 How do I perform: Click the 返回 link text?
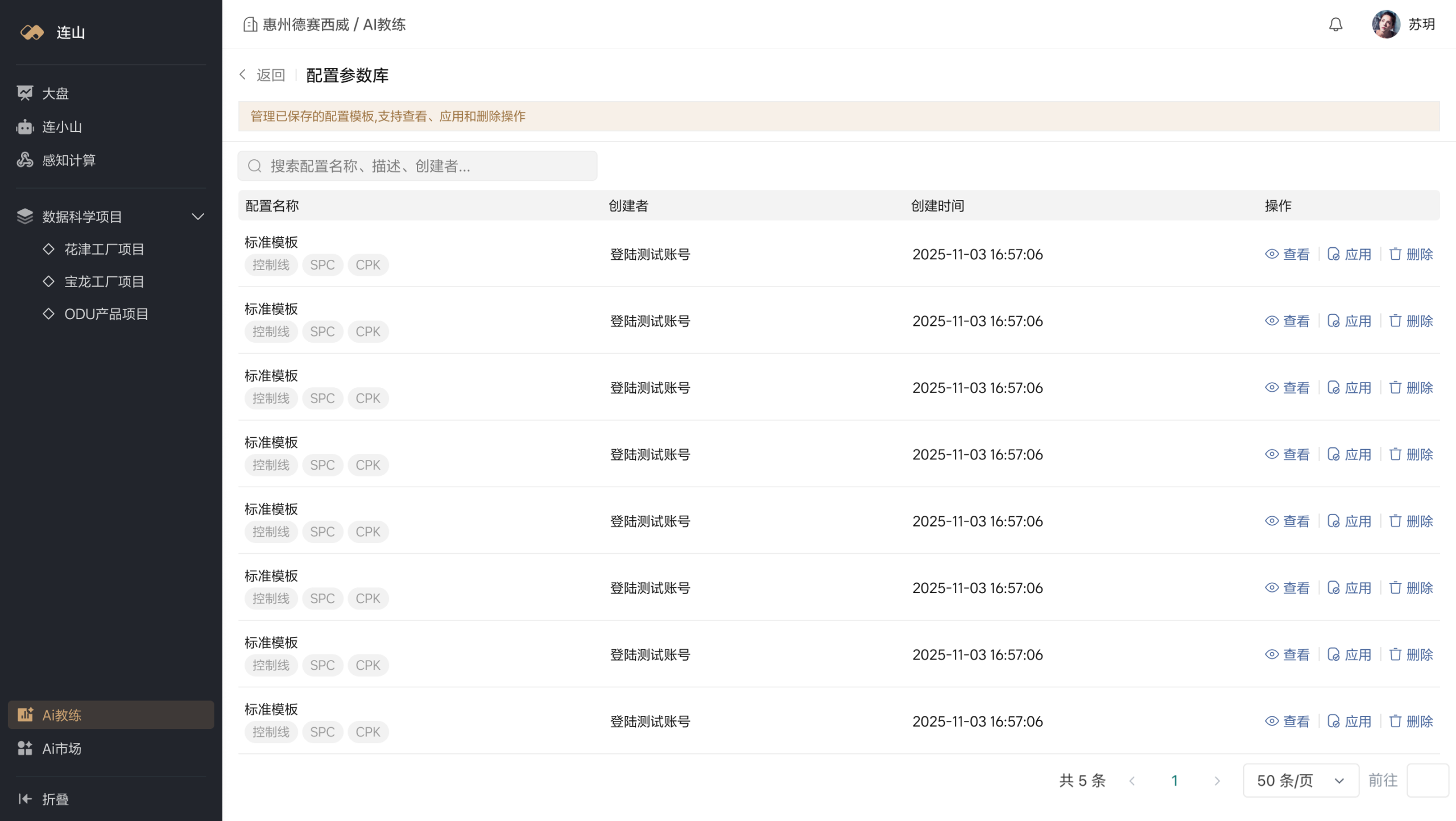pos(270,75)
